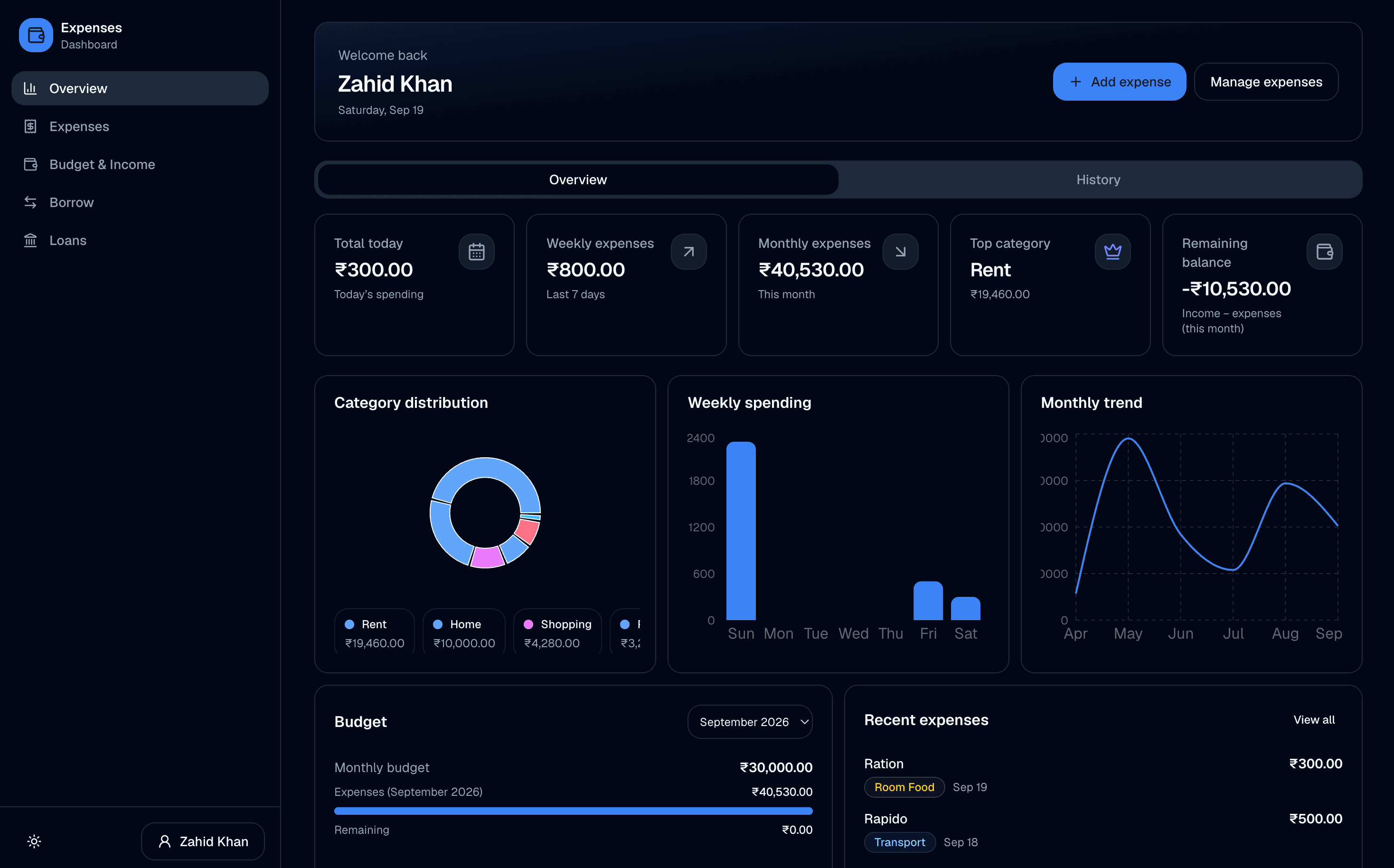This screenshot has height=868, width=1394.
Task: Select the Overview tab
Action: click(577, 179)
